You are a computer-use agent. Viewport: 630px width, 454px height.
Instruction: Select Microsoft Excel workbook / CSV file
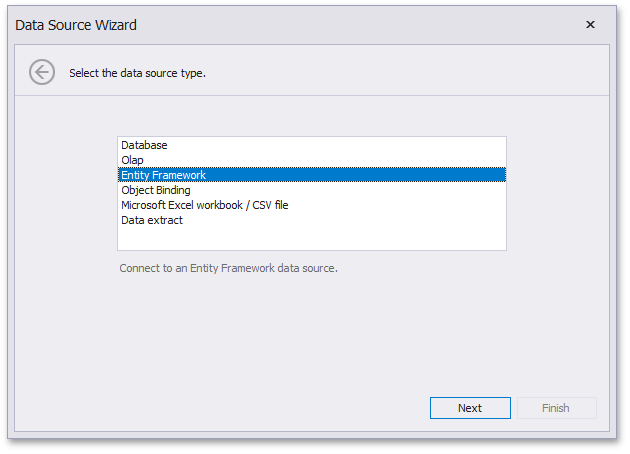(205, 205)
